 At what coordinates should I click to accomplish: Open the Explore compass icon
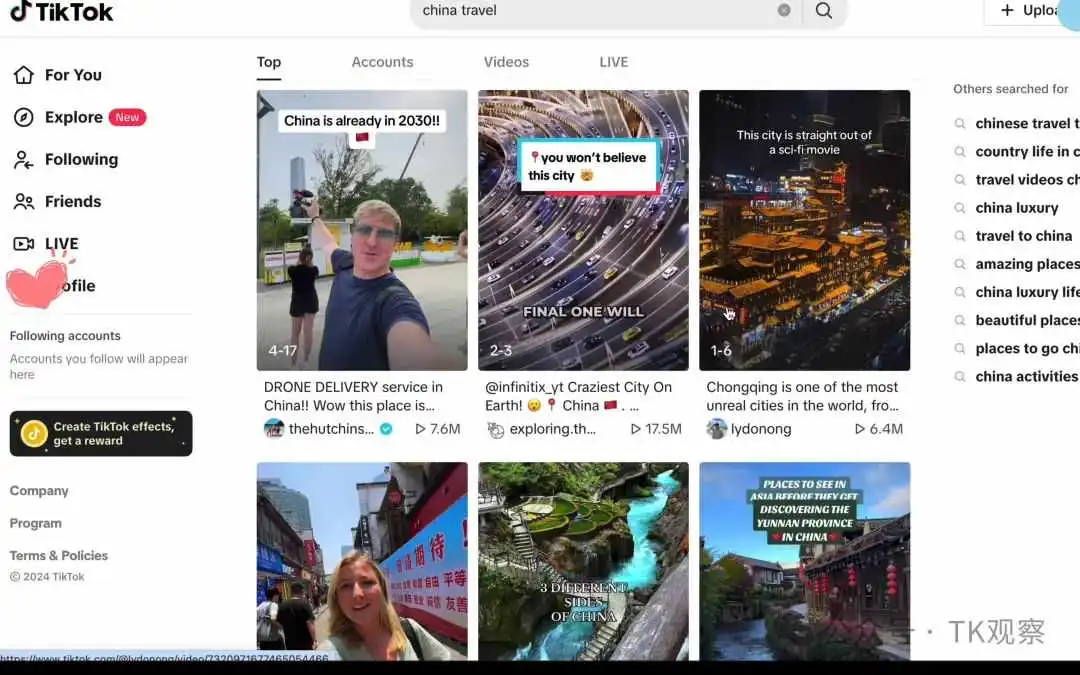pyautogui.click(x=23, y=117)
